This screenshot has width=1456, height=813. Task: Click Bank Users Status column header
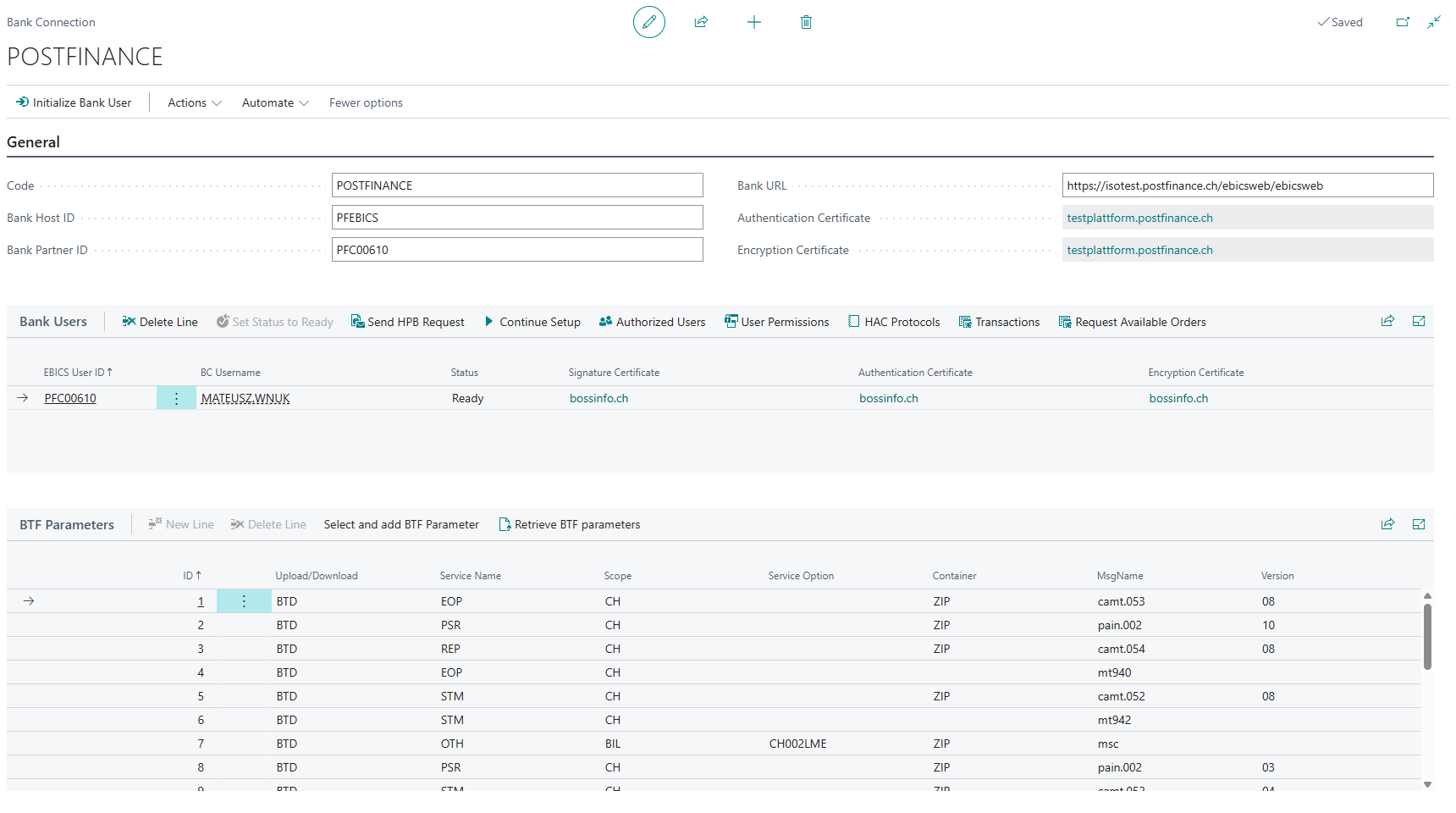pyautogui.click(x=465, y=373)
